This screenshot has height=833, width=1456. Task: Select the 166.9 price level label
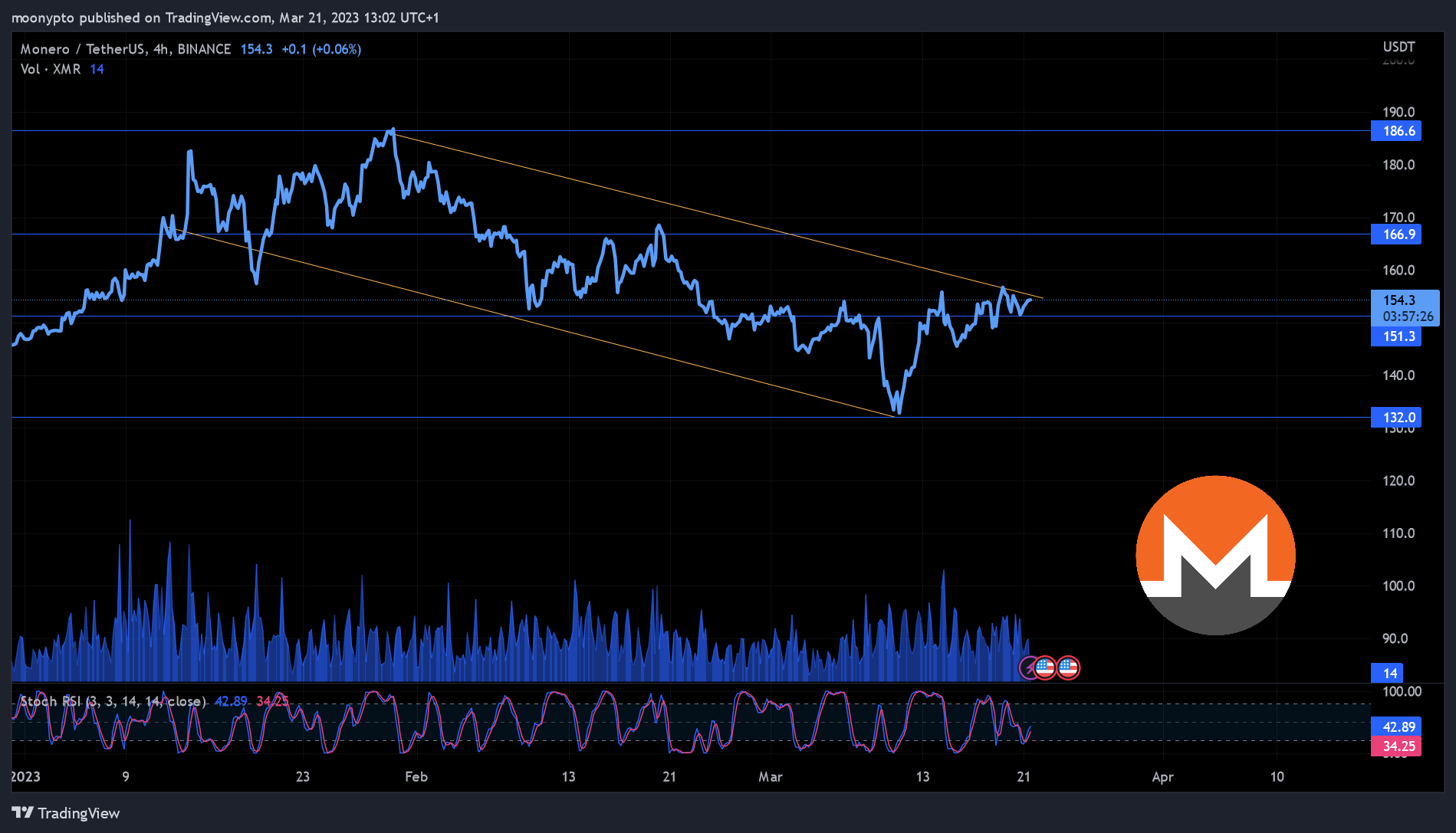click(x=1395, y=234)
